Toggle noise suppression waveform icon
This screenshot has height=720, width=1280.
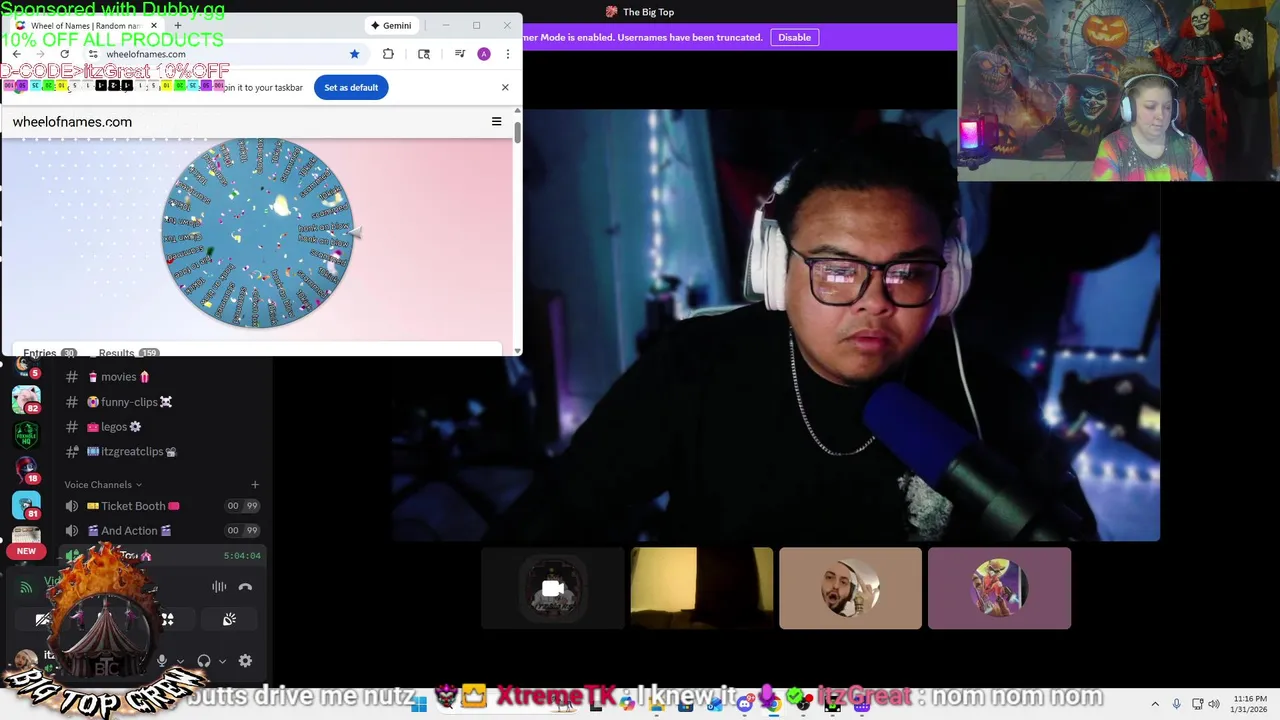point(219,587)
